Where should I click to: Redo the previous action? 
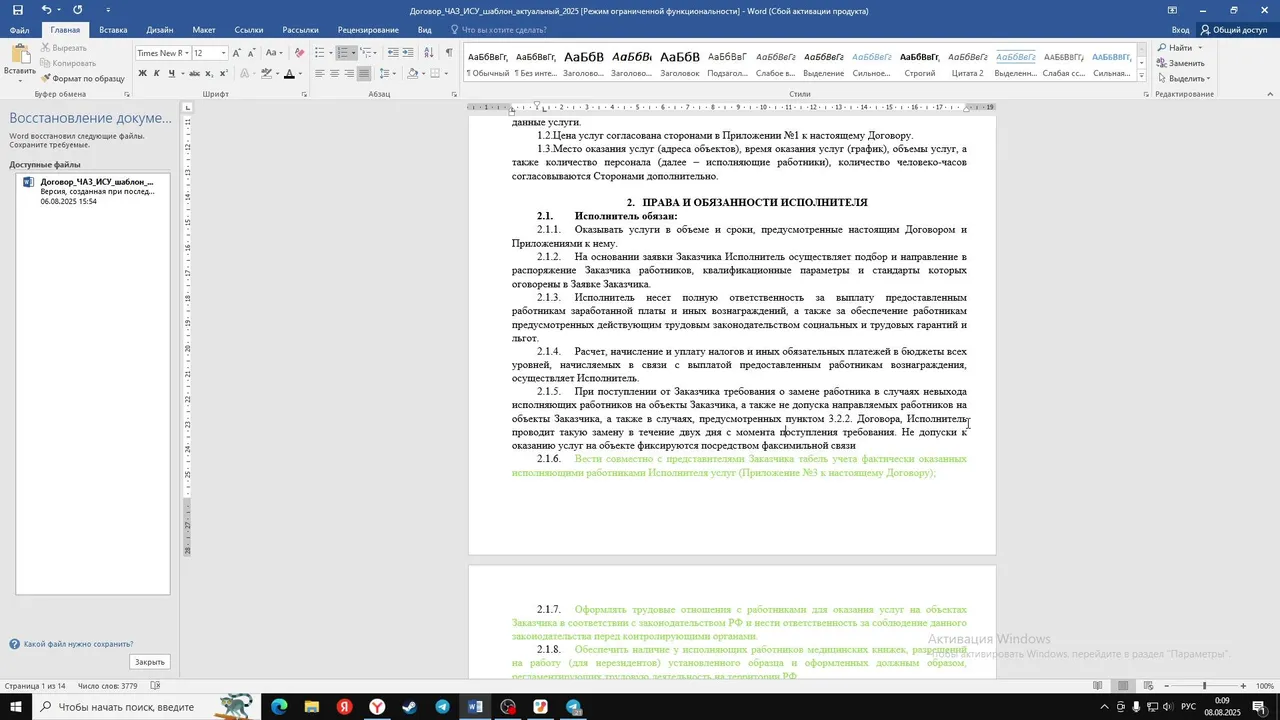[78, 10]
